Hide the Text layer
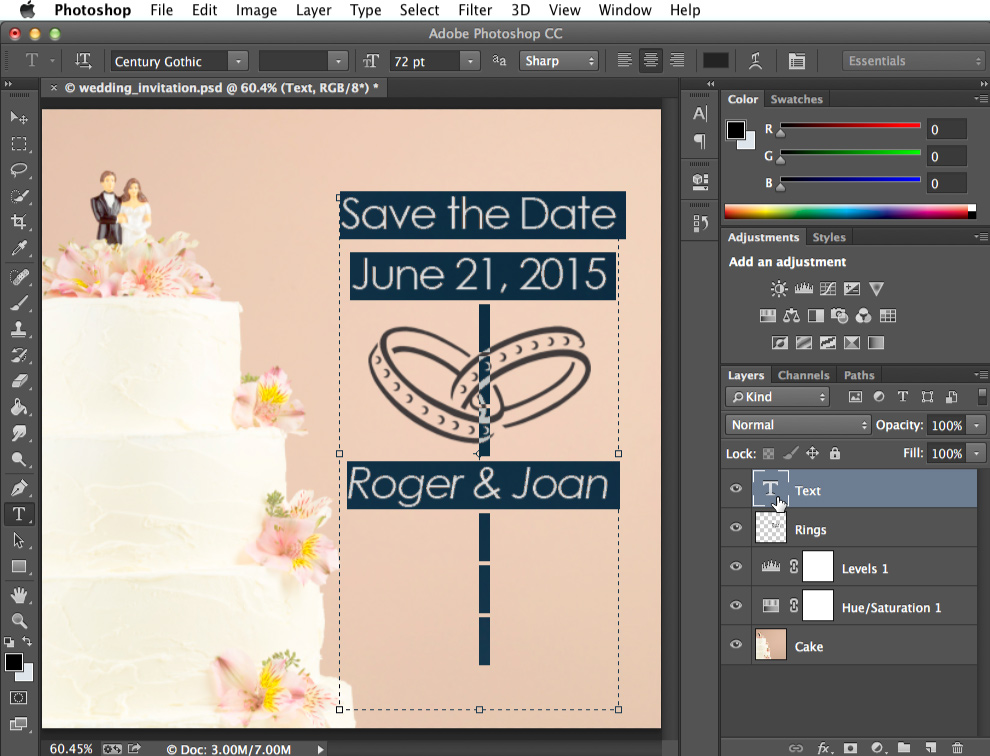Screen dimensions: 990x756 (735, 490)
